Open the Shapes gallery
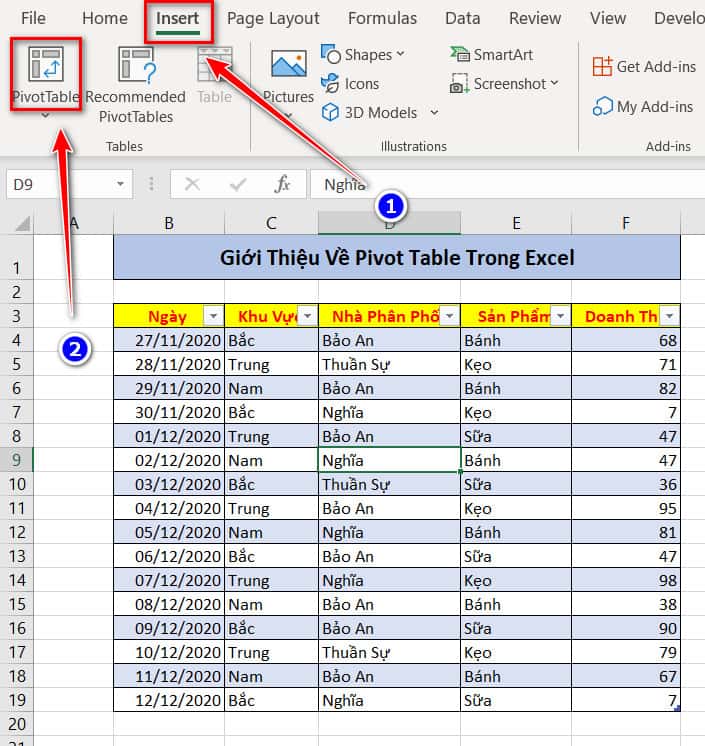 363,55
